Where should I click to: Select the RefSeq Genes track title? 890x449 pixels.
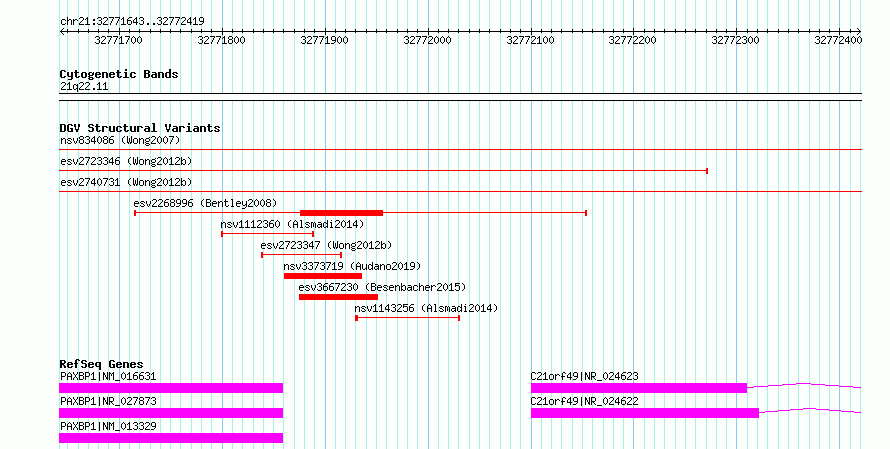[x=102, y=364]
